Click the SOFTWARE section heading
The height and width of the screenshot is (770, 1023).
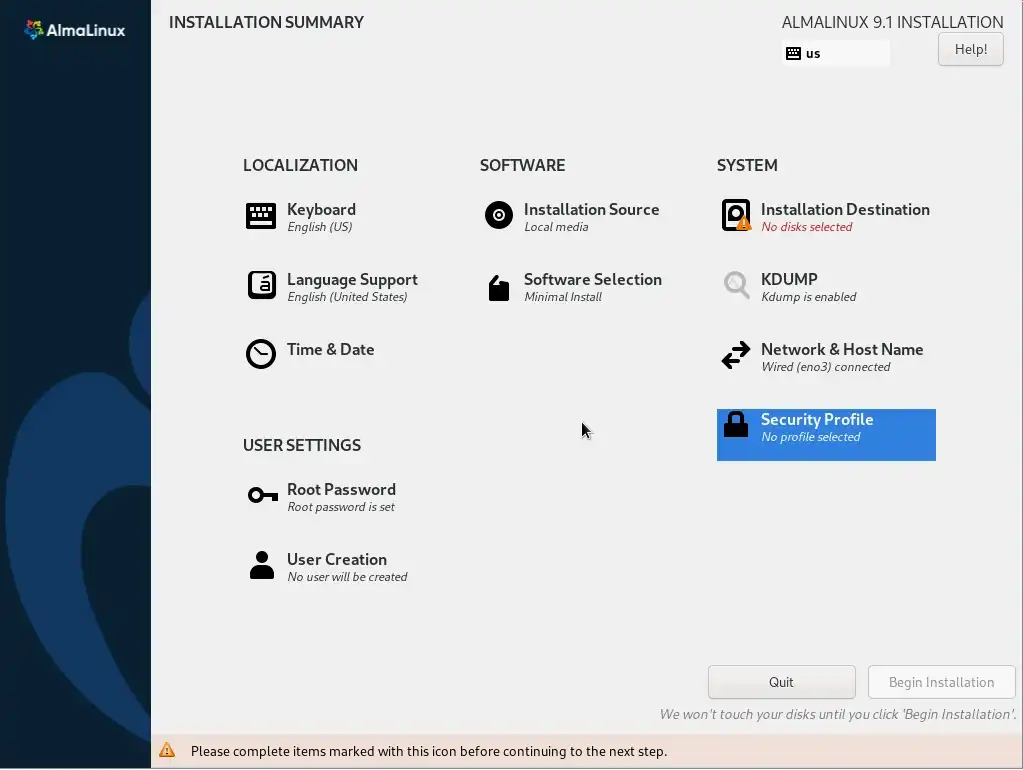pos(523,165)
